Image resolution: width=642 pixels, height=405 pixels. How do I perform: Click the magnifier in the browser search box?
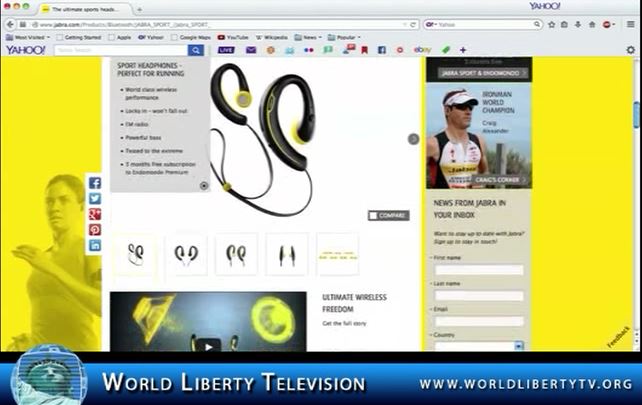click(x=537, y=25)
